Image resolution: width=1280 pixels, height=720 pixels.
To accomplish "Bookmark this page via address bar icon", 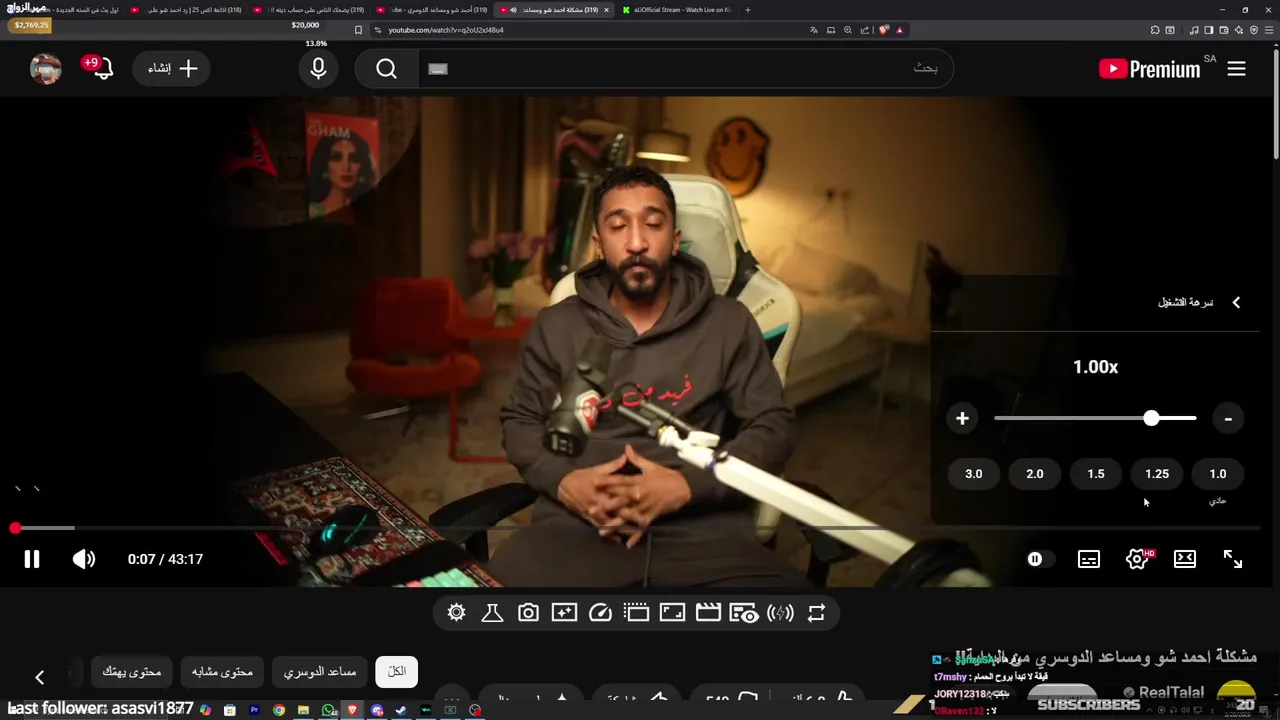I will click(x=359, y=30).
